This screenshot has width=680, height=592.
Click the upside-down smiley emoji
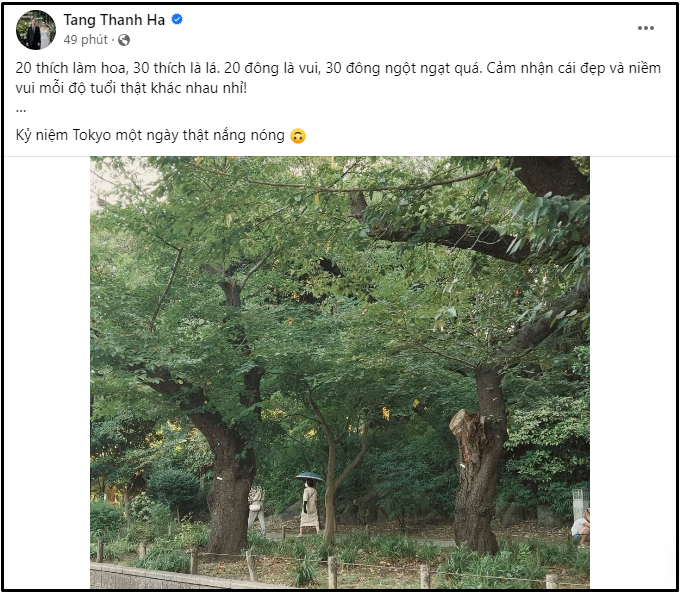tap(297, 136)
